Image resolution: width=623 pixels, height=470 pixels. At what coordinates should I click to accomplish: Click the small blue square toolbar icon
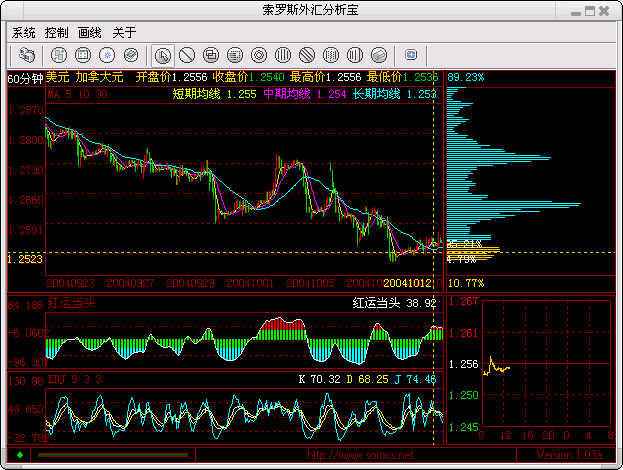coord(411,54)
